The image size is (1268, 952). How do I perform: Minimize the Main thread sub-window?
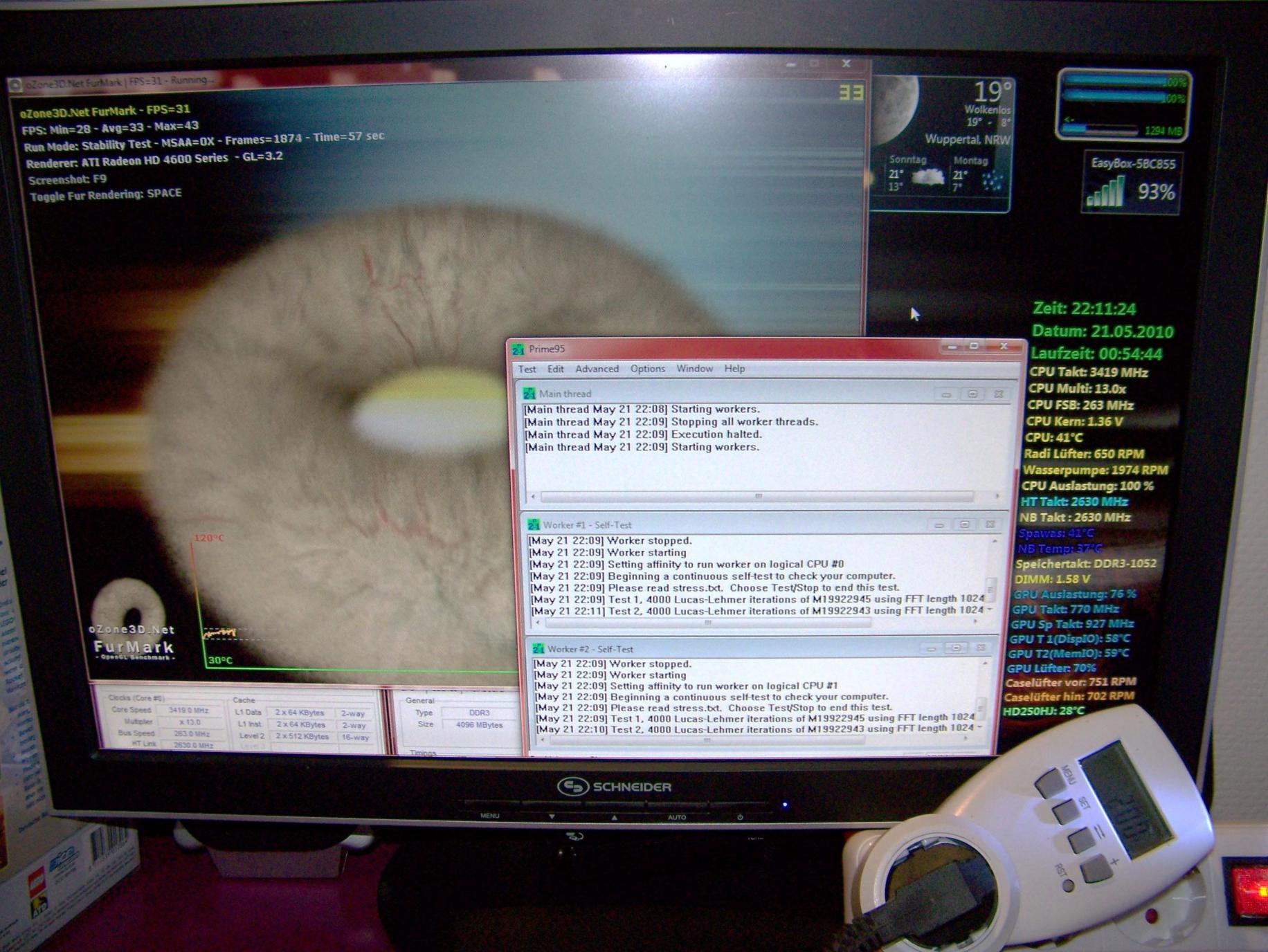(946, 394)
